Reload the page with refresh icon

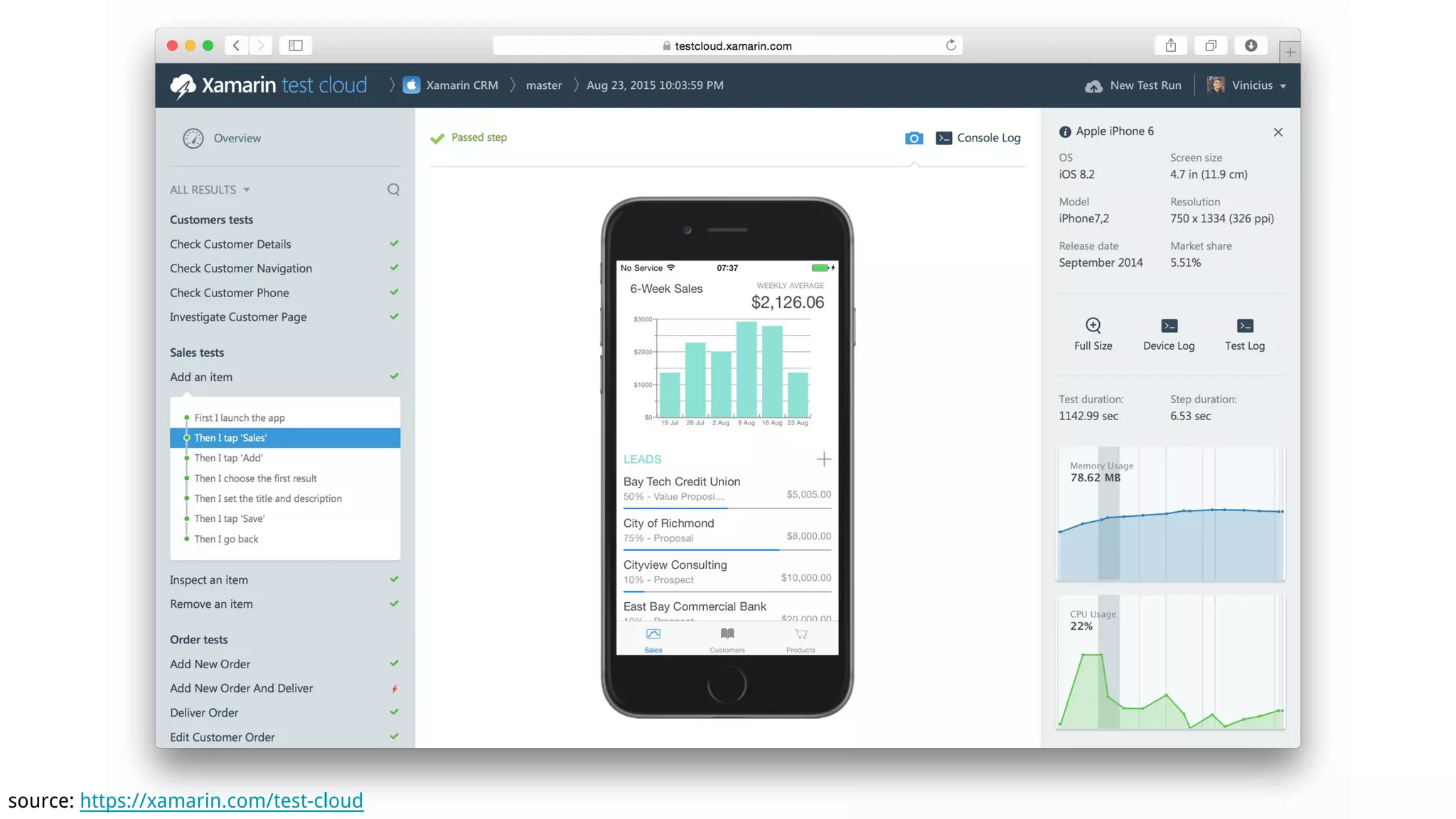(951, 45)
